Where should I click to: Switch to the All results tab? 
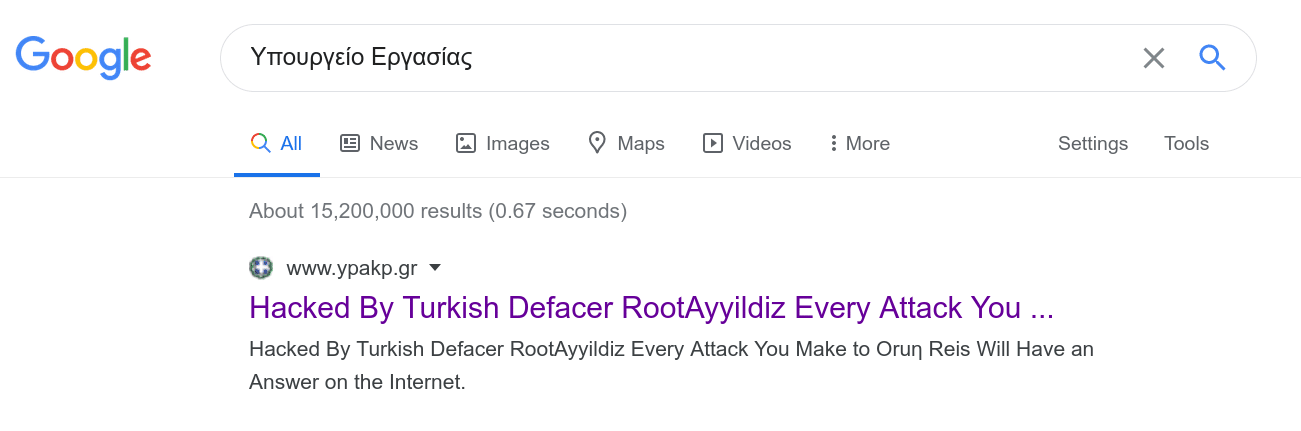[x=277, y=143]
